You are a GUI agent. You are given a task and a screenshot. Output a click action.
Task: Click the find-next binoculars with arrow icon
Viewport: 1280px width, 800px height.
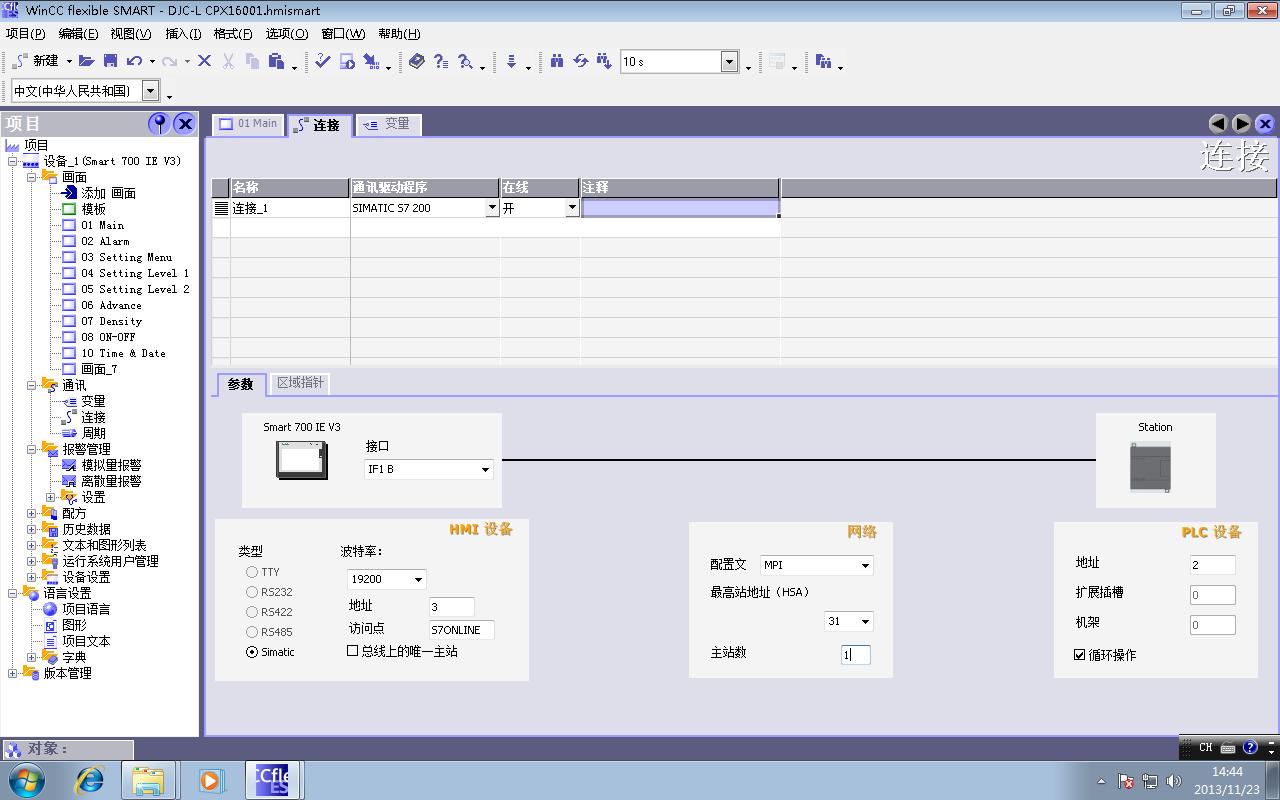[x=604, y=61]
